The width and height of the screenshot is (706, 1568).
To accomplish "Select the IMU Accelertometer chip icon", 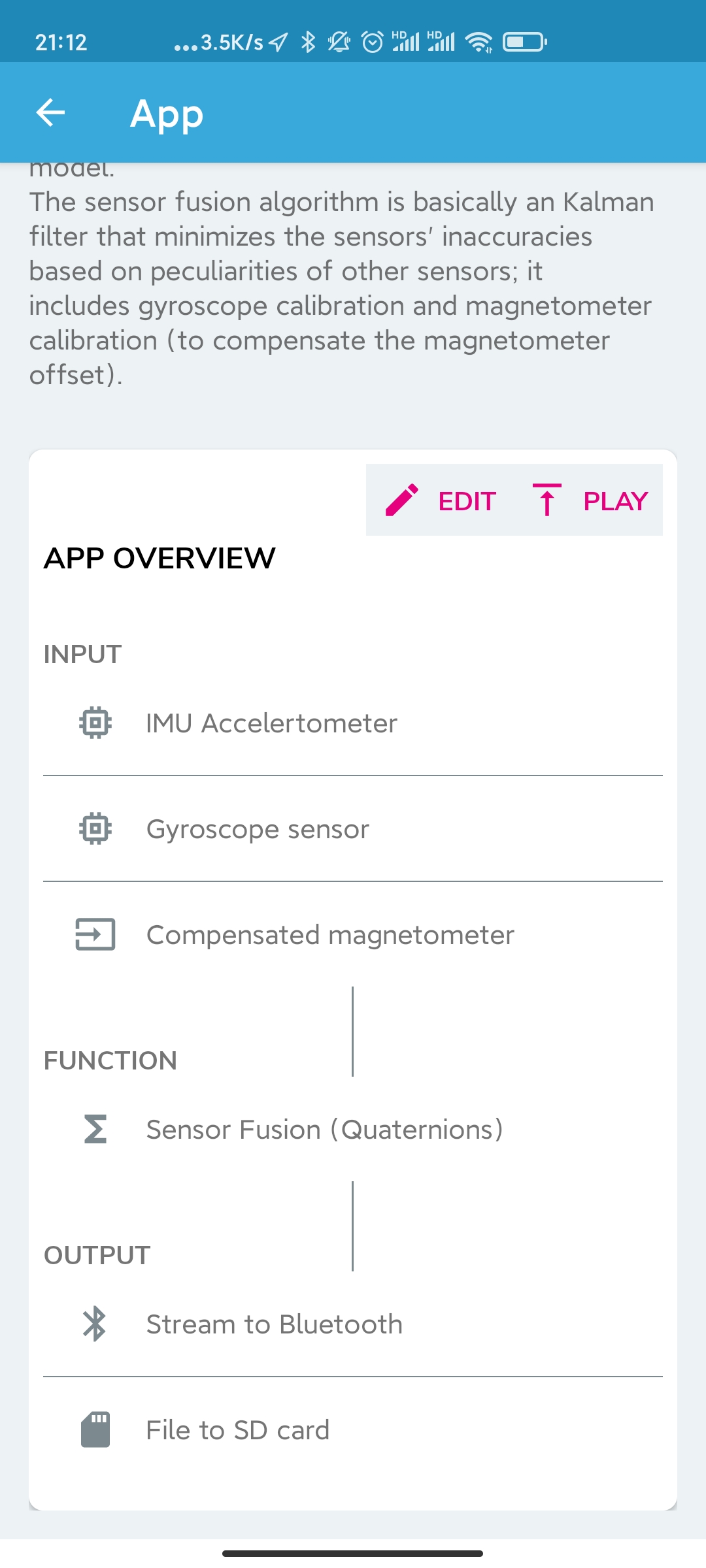I will pos(95,723).
